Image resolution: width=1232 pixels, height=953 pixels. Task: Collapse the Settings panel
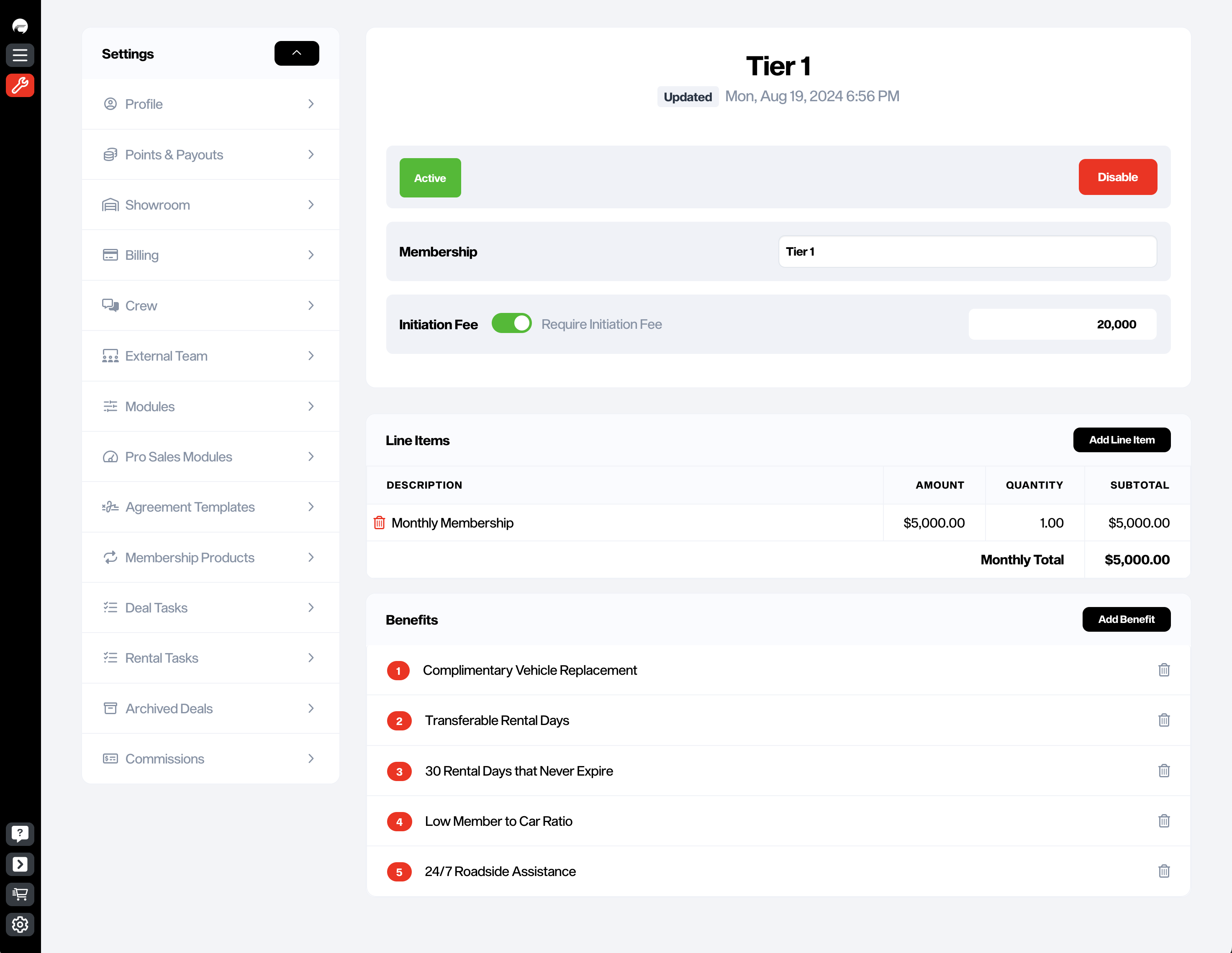[296, 53]
